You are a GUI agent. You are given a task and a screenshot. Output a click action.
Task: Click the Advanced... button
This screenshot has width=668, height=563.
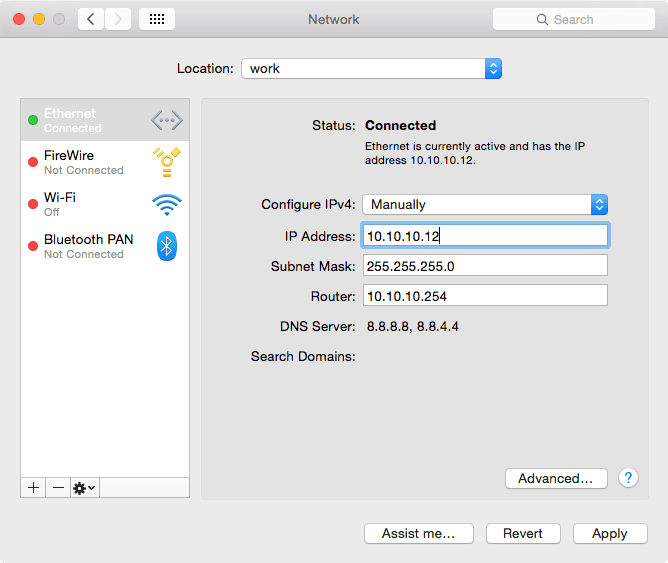556,478
